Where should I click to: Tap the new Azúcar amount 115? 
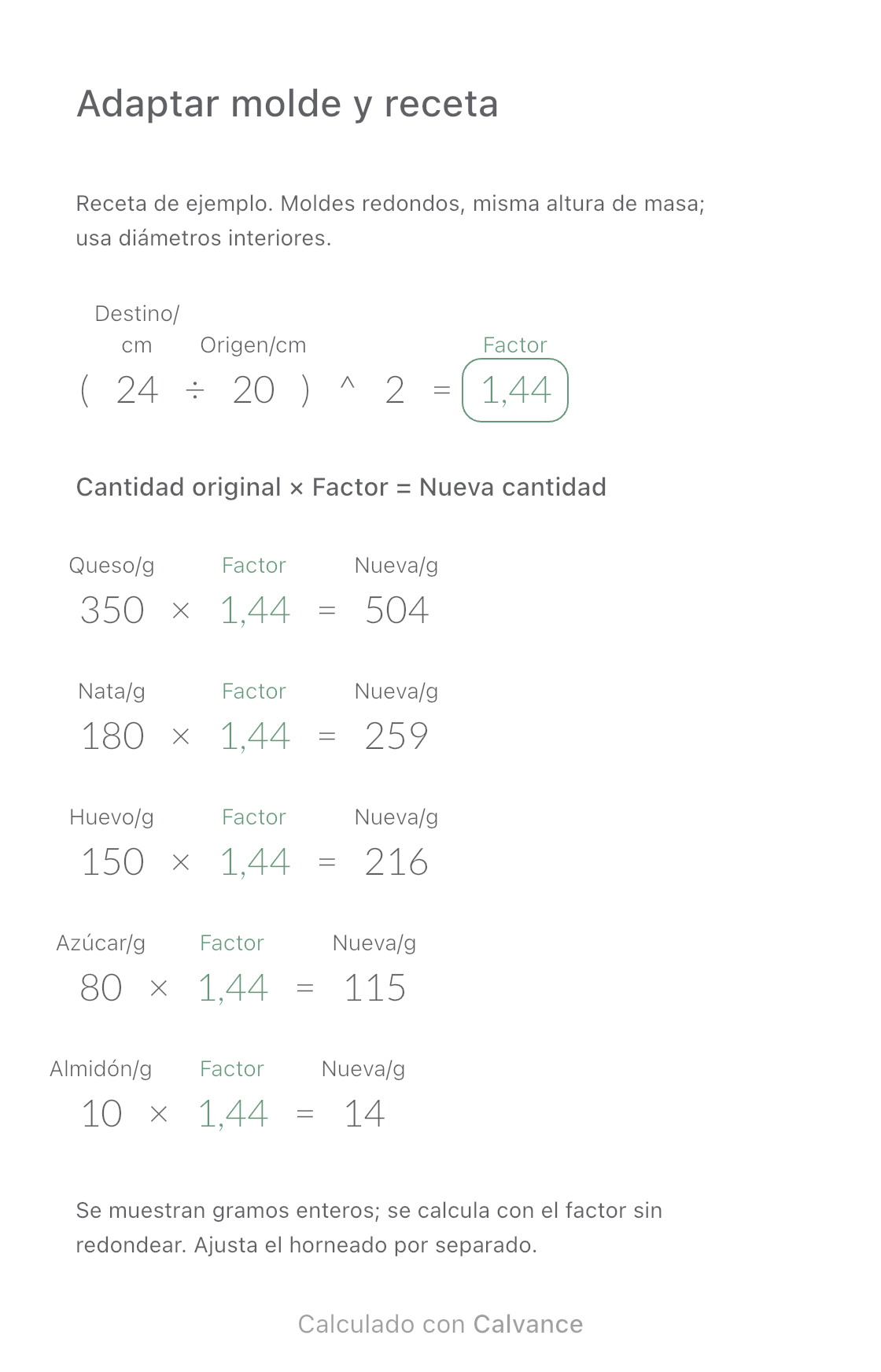coord(374,988)
